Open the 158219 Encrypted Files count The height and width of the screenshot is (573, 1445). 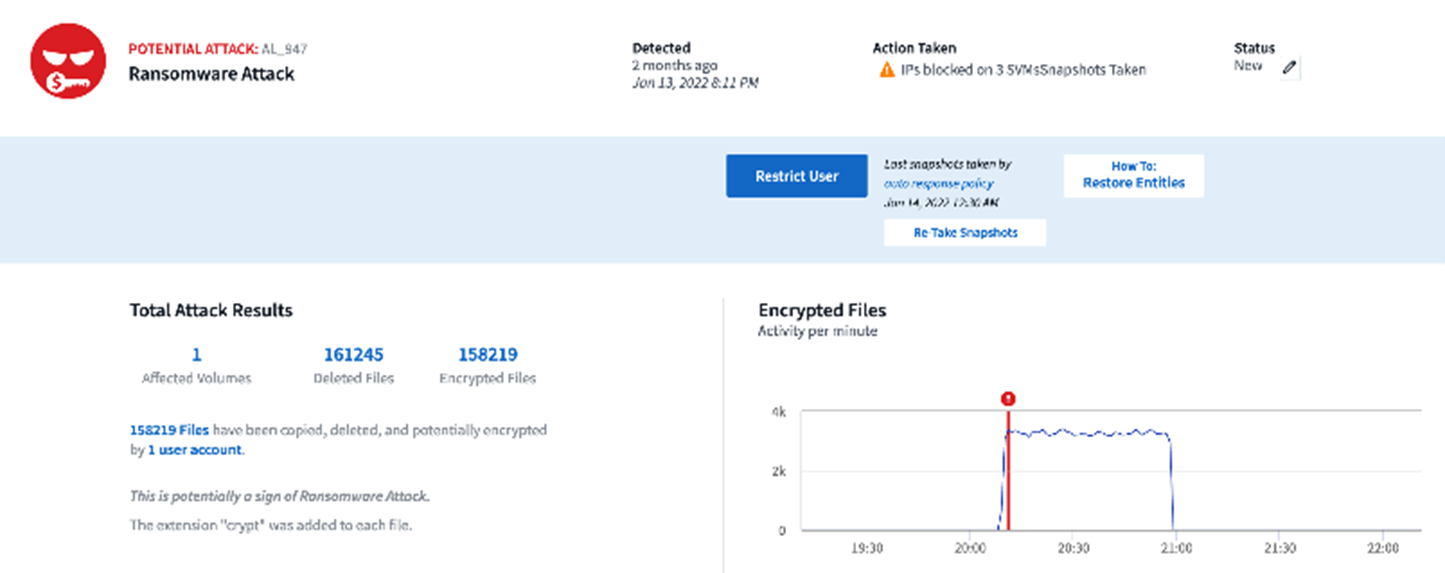(487, 354)
